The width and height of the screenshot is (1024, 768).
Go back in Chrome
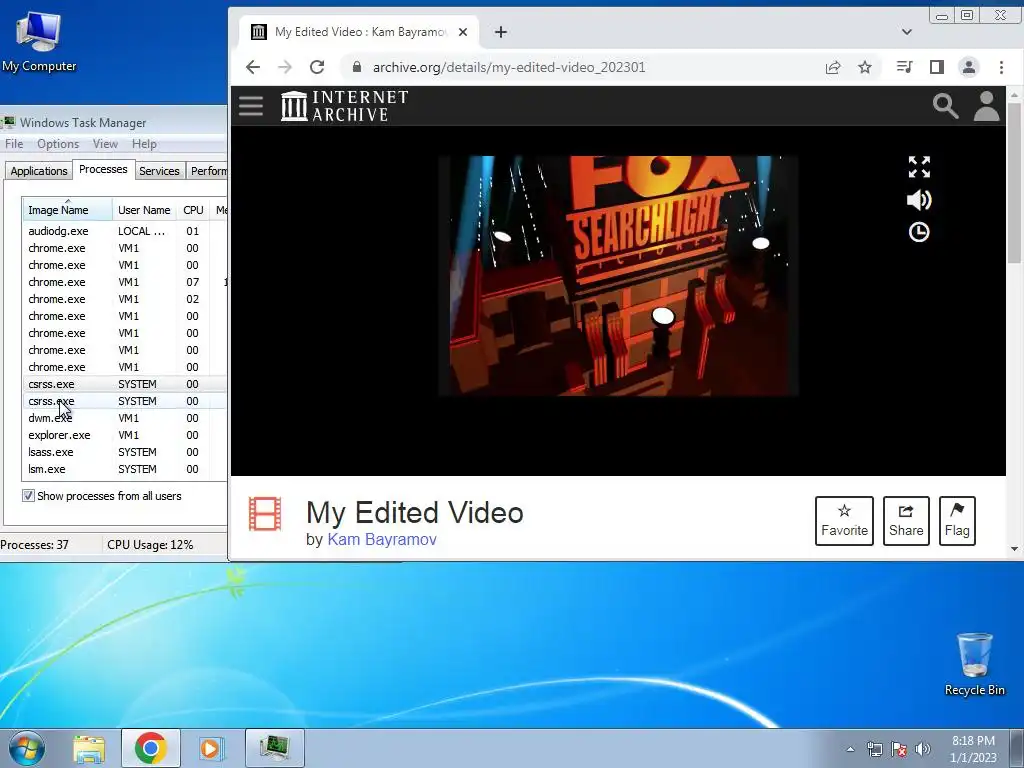[x=253, y=67]
